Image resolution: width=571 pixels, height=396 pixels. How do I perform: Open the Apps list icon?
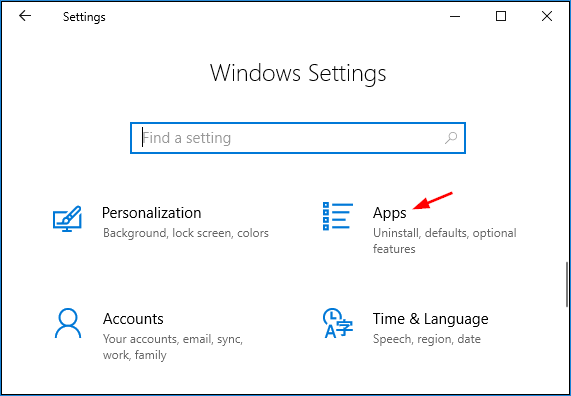[338, 216]
